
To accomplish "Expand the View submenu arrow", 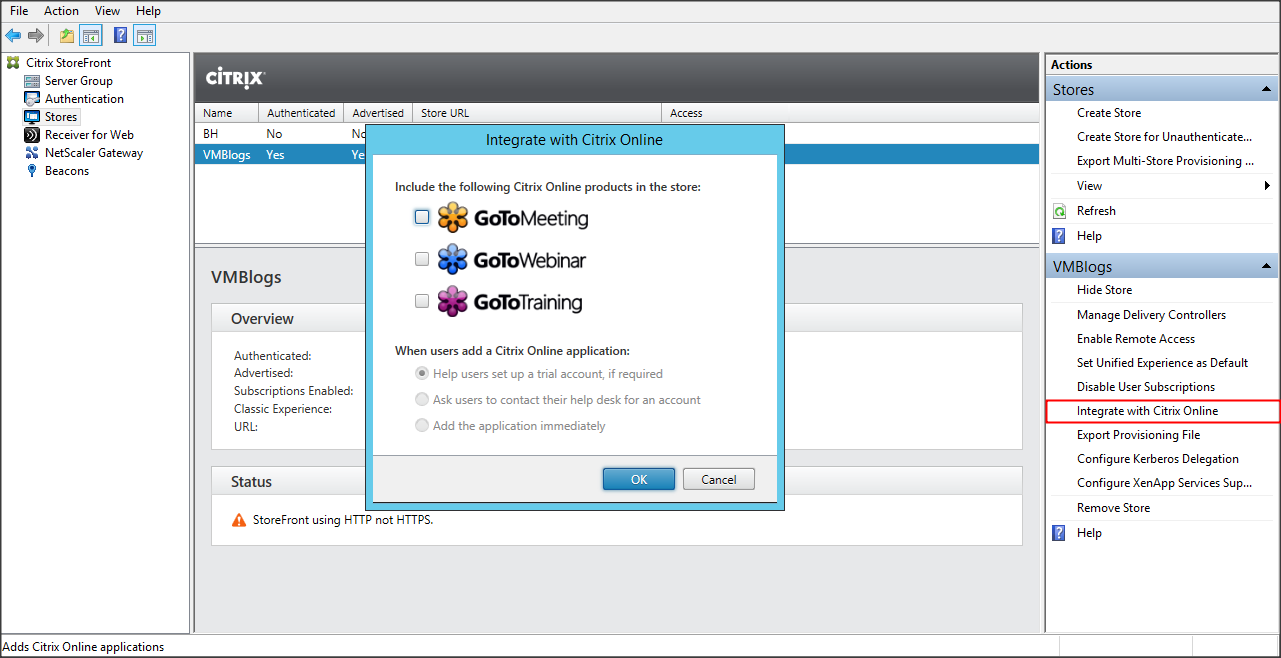I will pyautogui.click(x=1268, y=186).
